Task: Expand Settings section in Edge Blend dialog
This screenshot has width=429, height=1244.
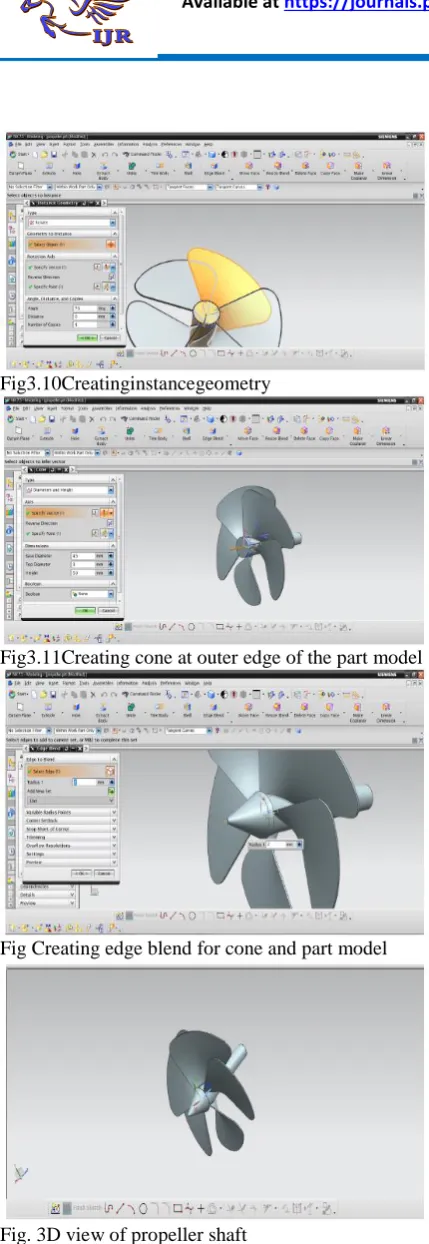Action: (x=71, y=853)
